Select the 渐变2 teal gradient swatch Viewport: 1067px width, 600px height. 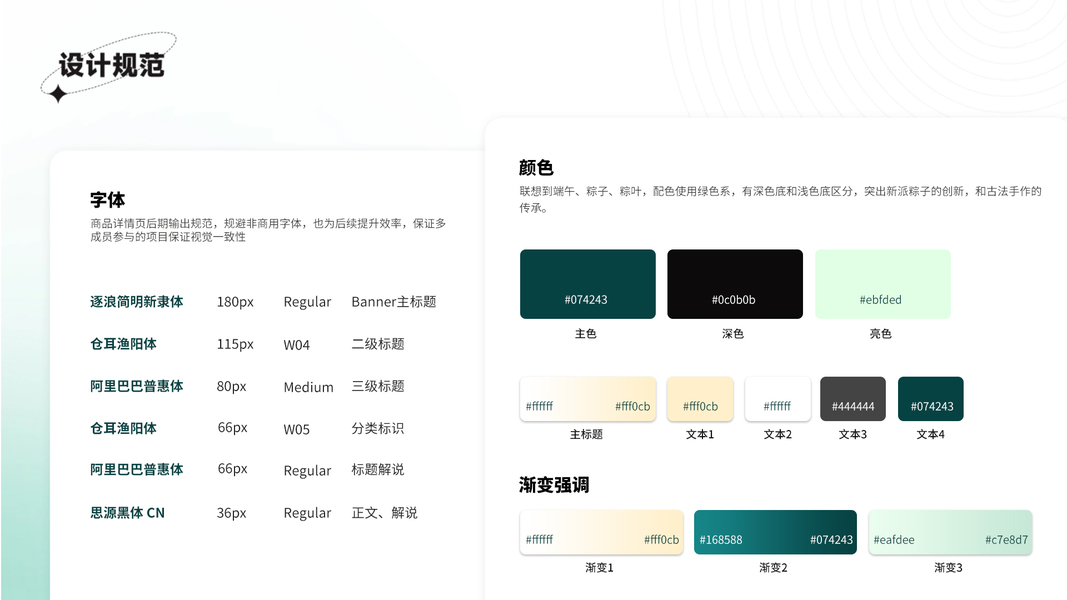click(775, 532)
